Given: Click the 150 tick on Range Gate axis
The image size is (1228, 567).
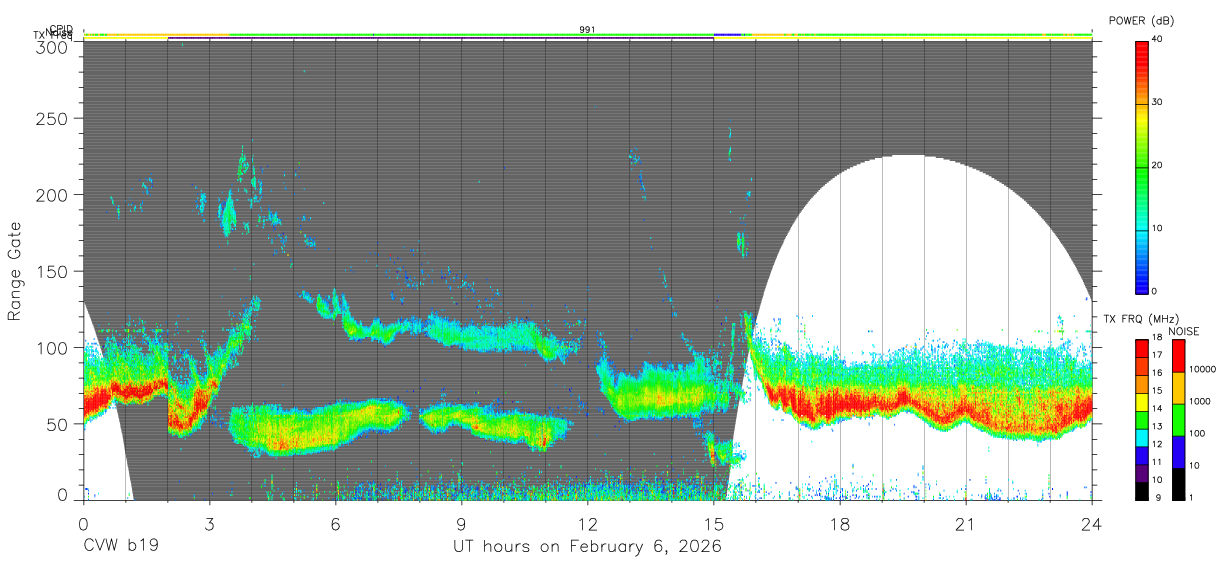Looking at the screenshot, I should tap(52, 271).
